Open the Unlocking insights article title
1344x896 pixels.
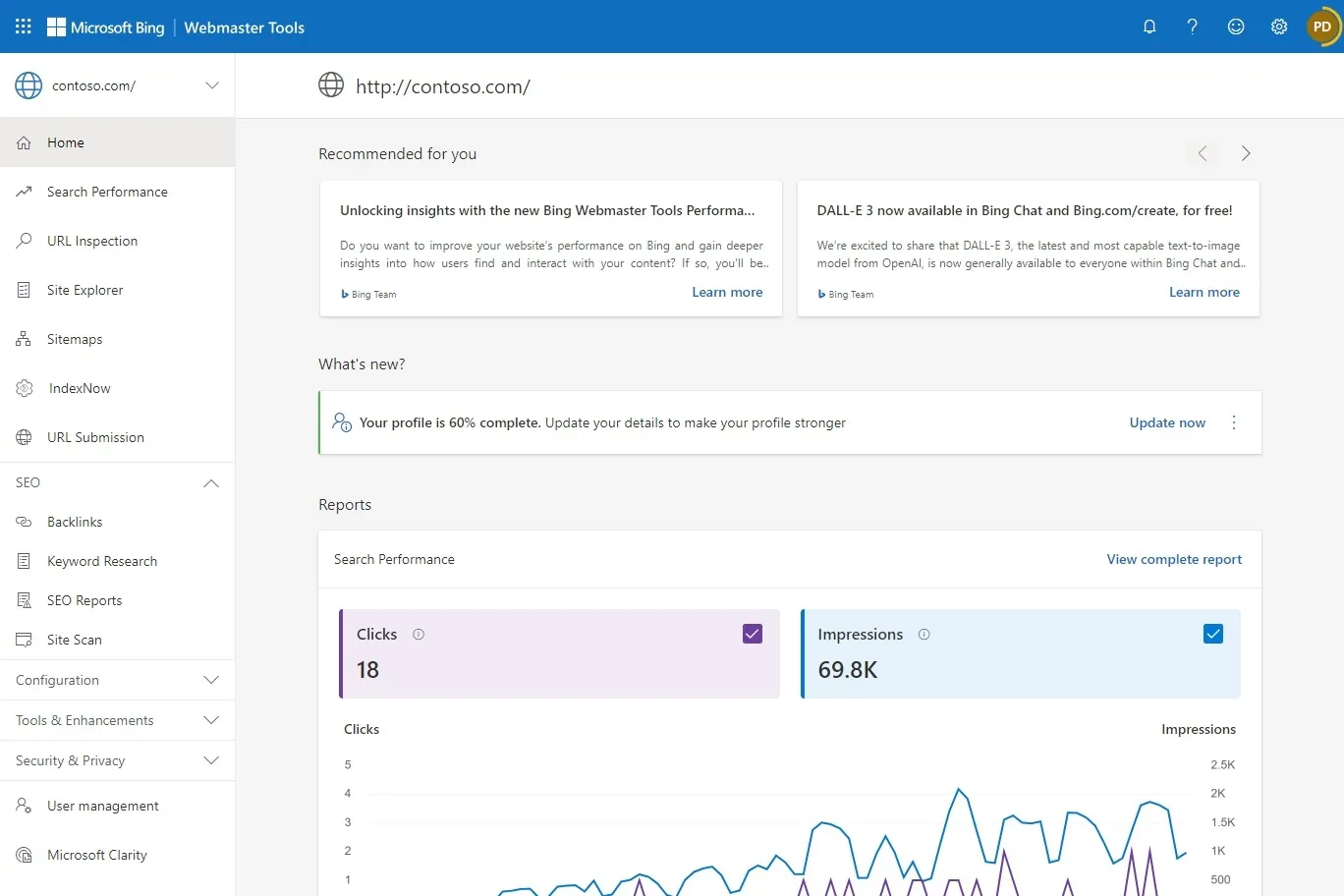tap(547, 210)
